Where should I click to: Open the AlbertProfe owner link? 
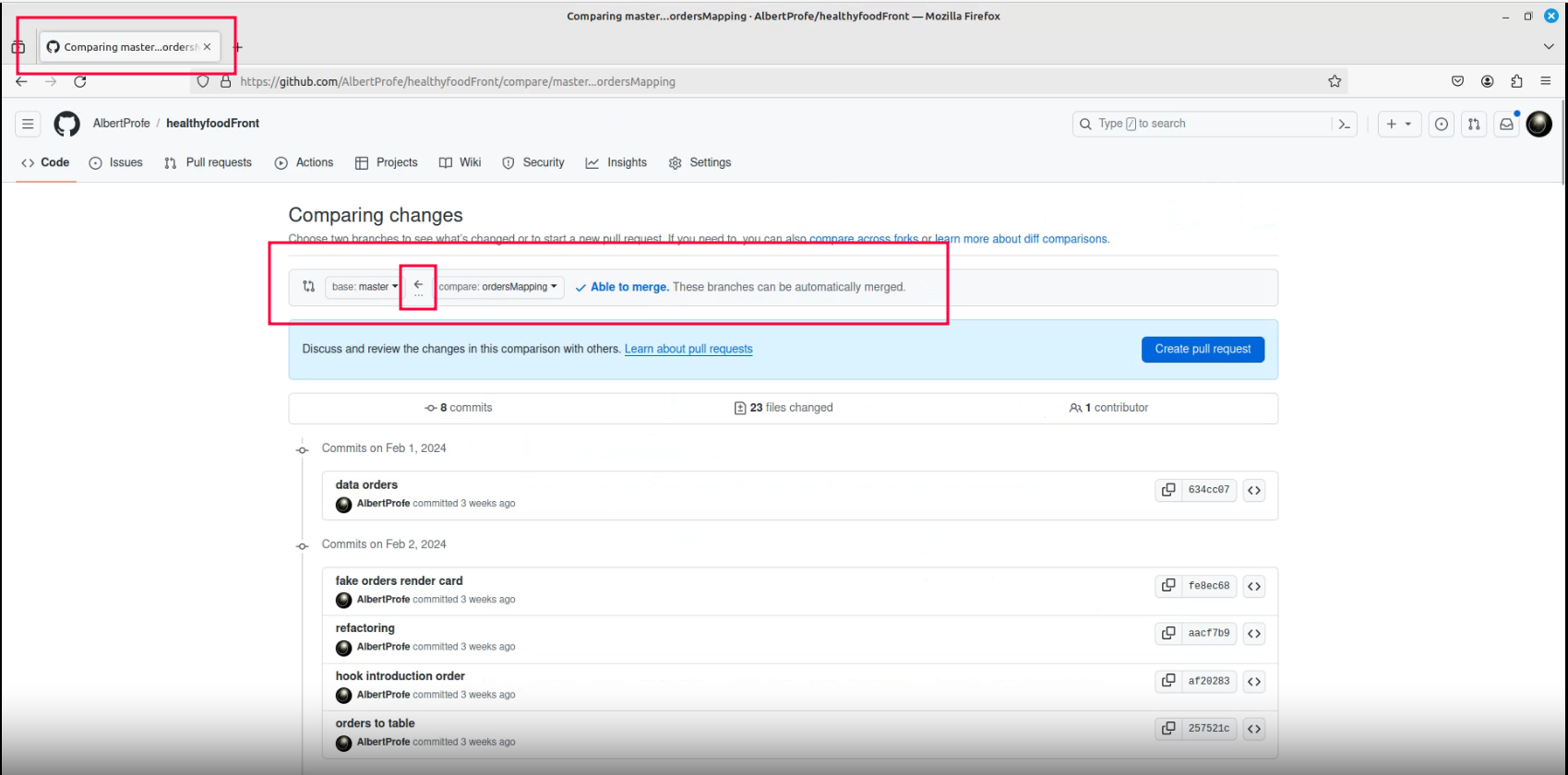pos(121,124)
